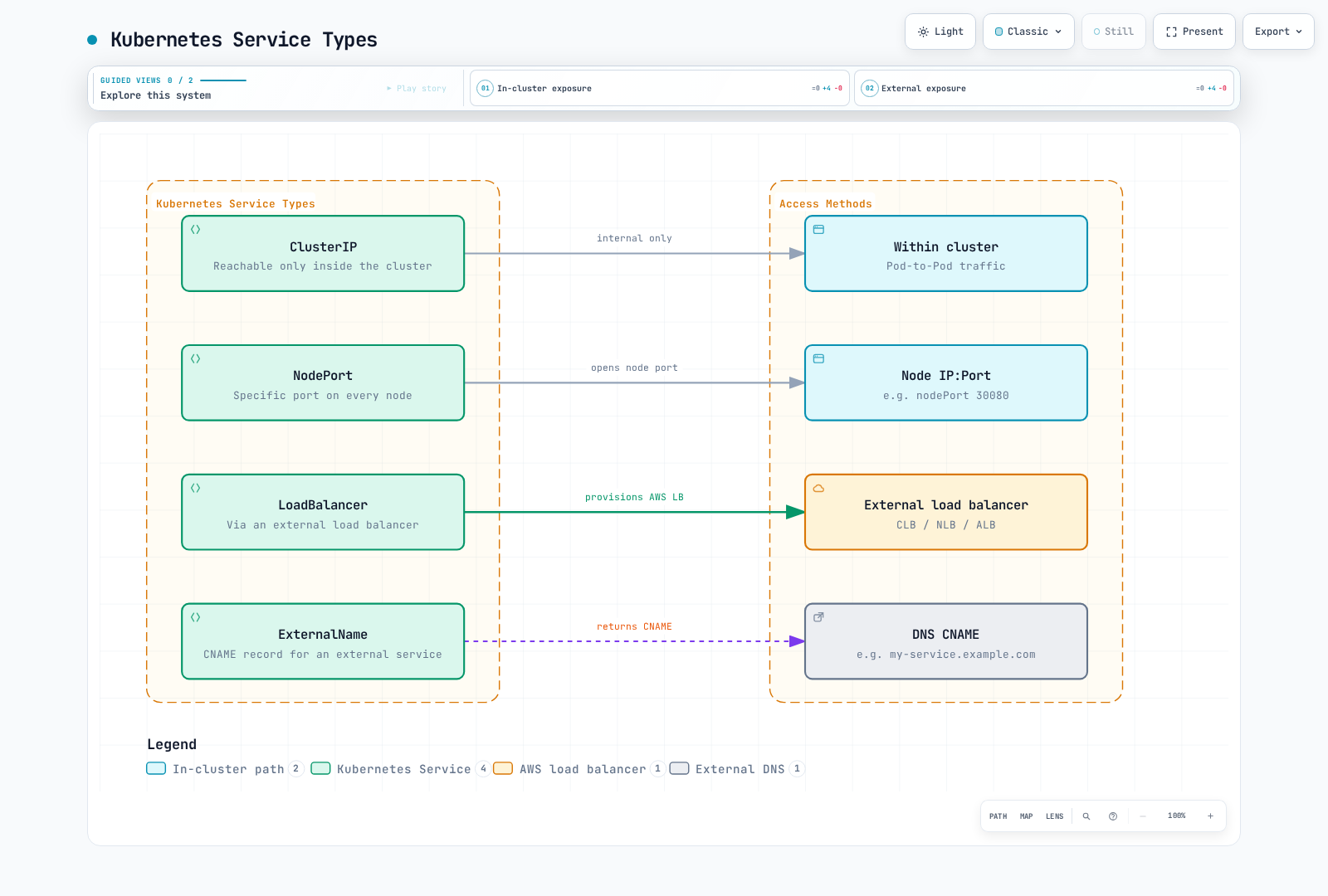Click the 'internal only' edge label
Viewport: 1328px width, 896px height.
click(634, 238)
